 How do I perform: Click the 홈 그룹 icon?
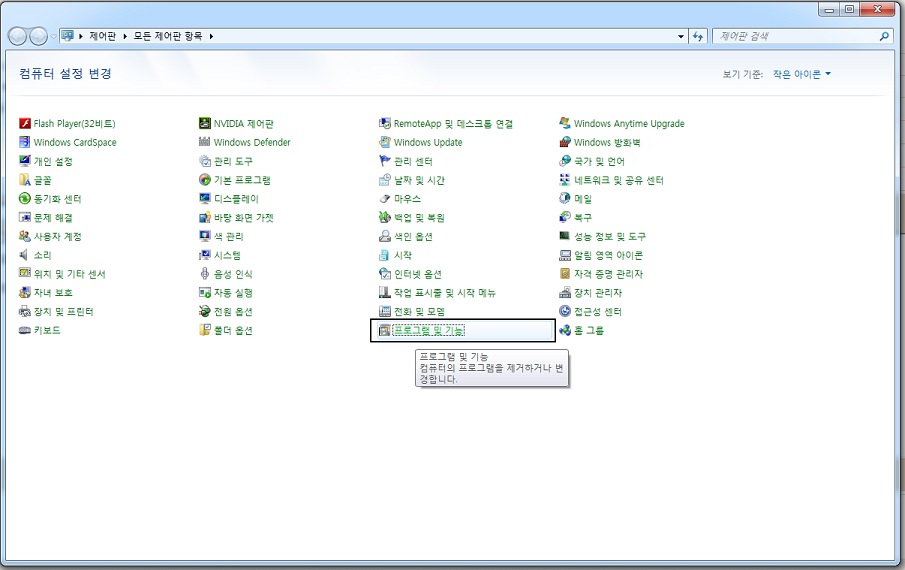tap(565, 330)
